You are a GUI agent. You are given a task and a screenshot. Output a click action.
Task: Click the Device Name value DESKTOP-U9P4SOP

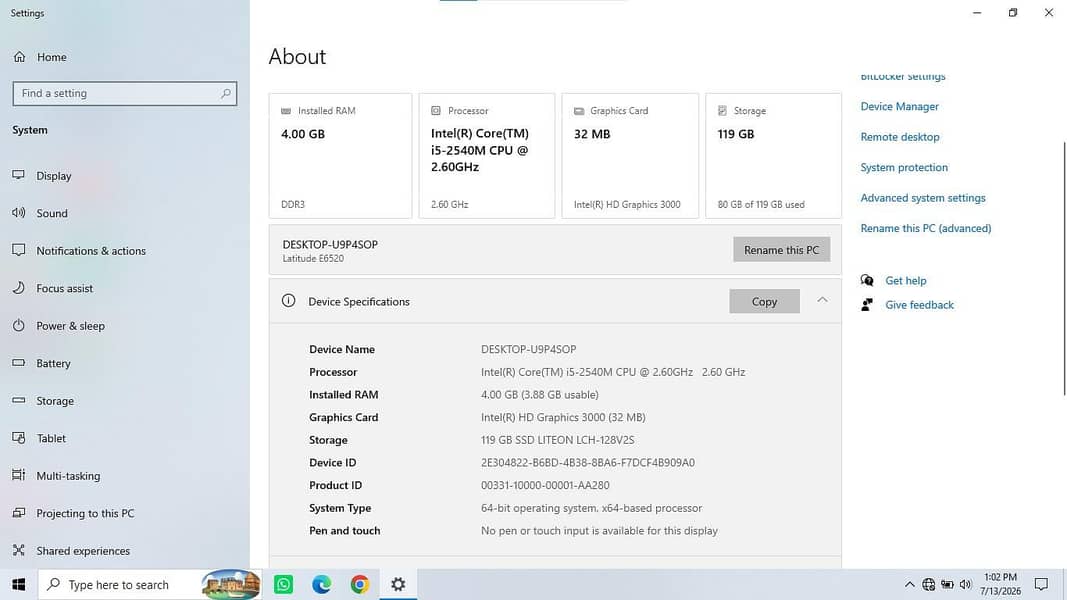coord(529,349)
